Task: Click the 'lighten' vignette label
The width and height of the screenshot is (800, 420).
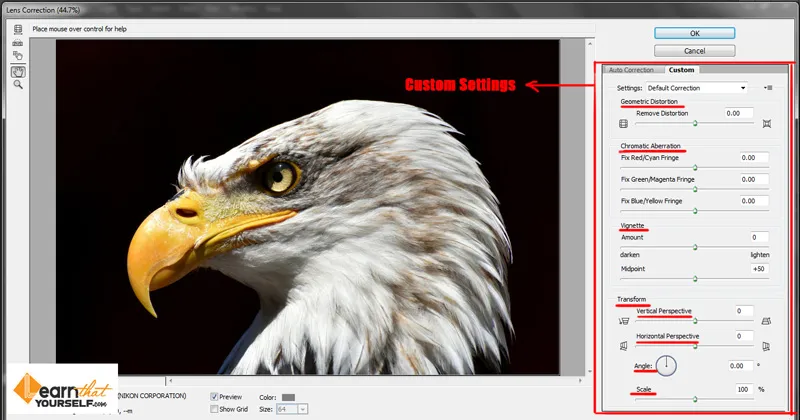Action: (760, 255)
